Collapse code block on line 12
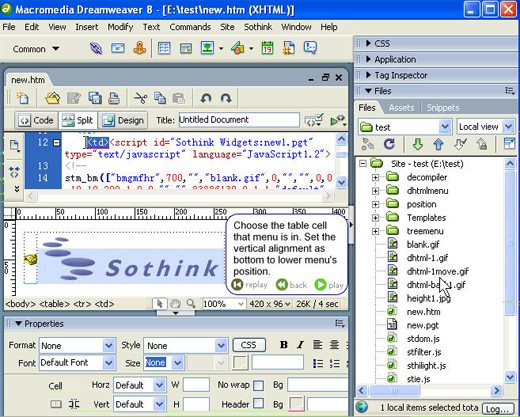The width and height of the screenshot is (520, 417). (x=57, y=143)
